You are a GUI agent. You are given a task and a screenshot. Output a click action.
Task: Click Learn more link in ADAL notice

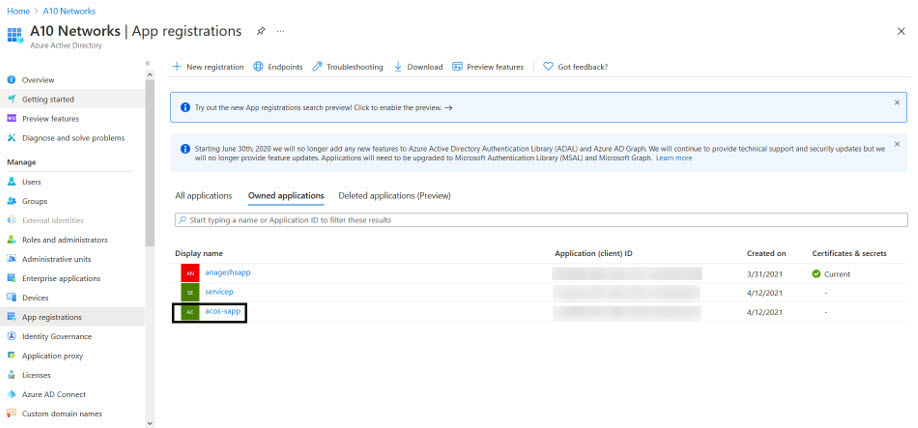point(674,158)
